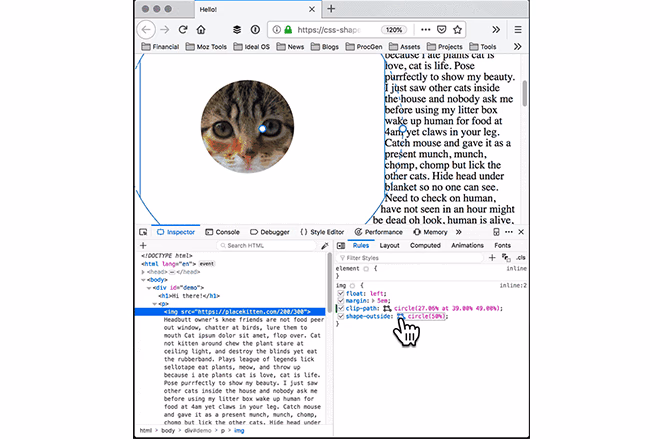Collapse the body element in markup tree
Screen dimensions: 660x440
pos(143,279)
